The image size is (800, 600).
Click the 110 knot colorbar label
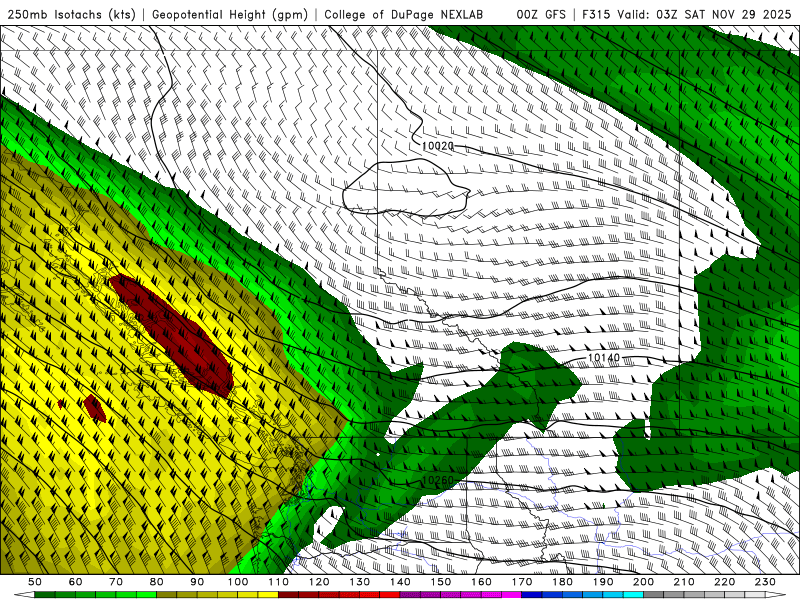pos(279,582)
